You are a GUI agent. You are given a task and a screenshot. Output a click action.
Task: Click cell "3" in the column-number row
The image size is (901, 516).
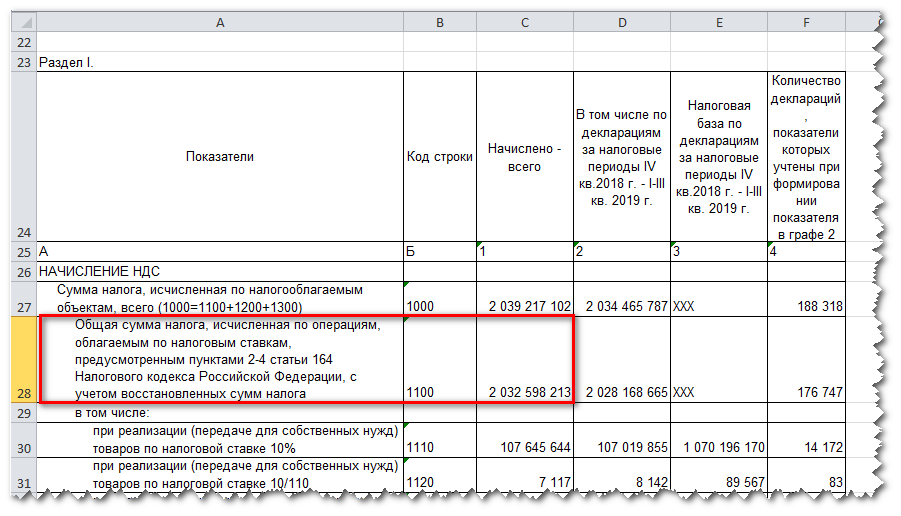[x=719, y=252]
